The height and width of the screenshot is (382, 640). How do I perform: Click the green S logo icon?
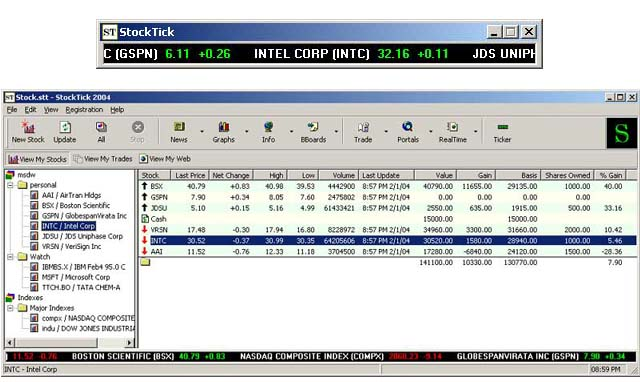621,133
